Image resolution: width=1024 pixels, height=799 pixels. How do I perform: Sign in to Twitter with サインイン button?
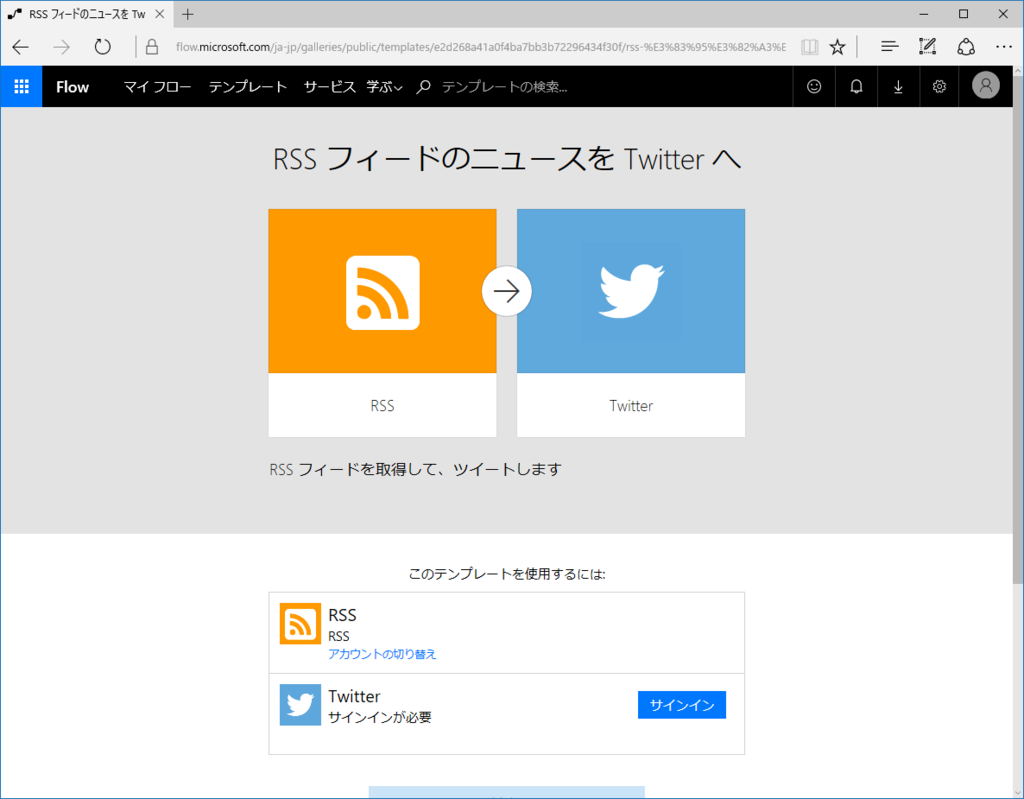coord(681,705)
